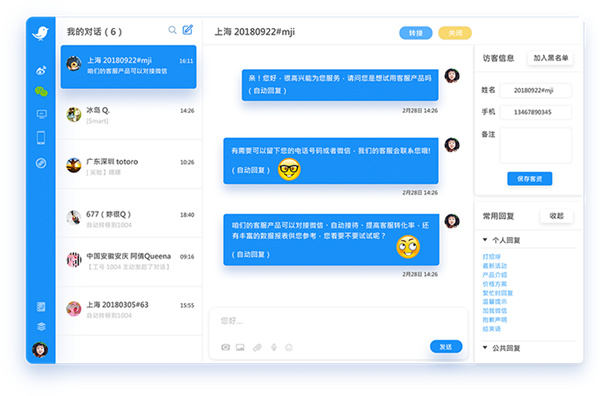Attach a file using the paperclip icon
This screenshot has width=600, height=396.
(257, 347)
